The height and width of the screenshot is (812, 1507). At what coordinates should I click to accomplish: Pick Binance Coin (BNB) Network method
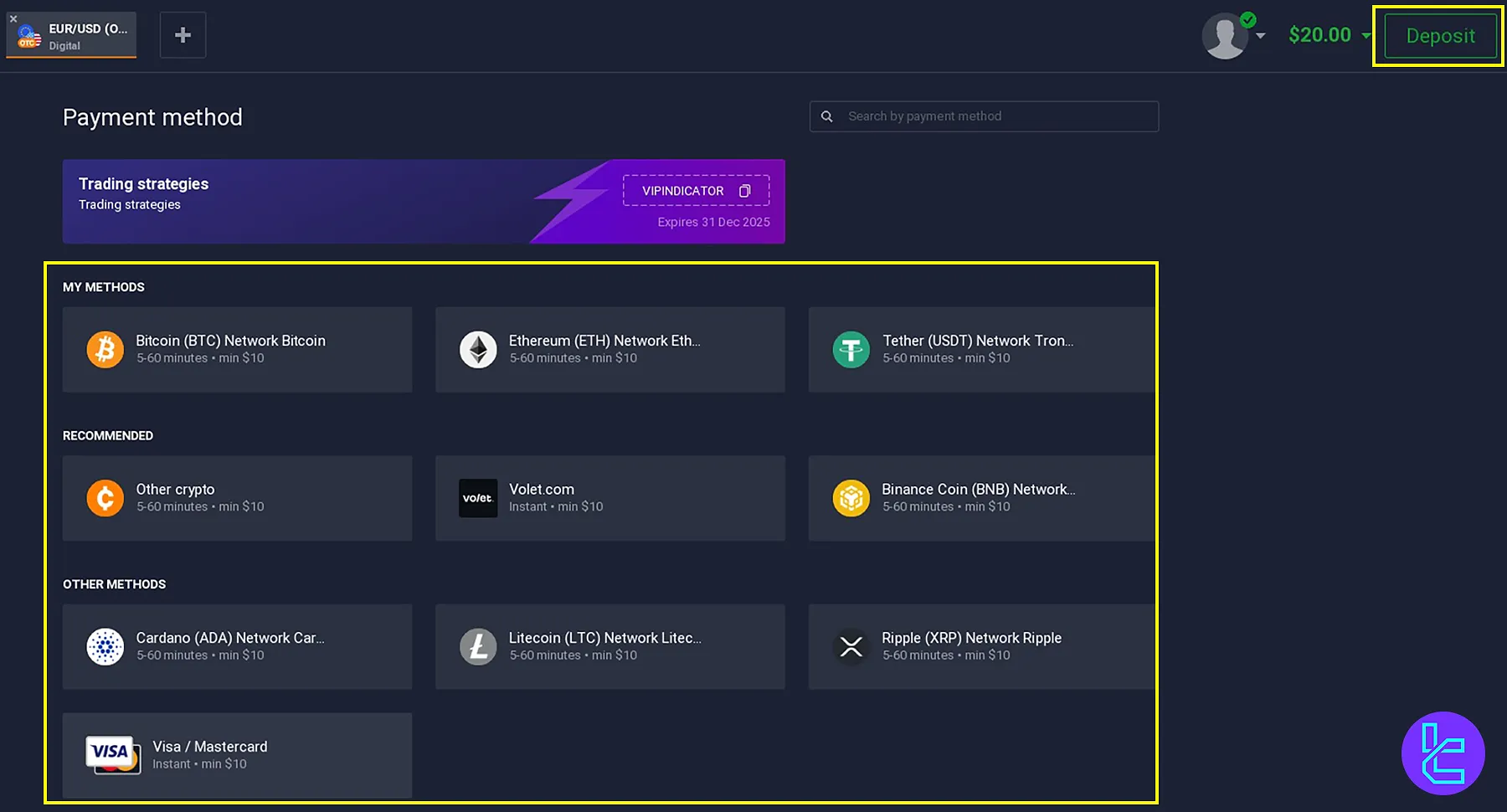coord(982,498)
